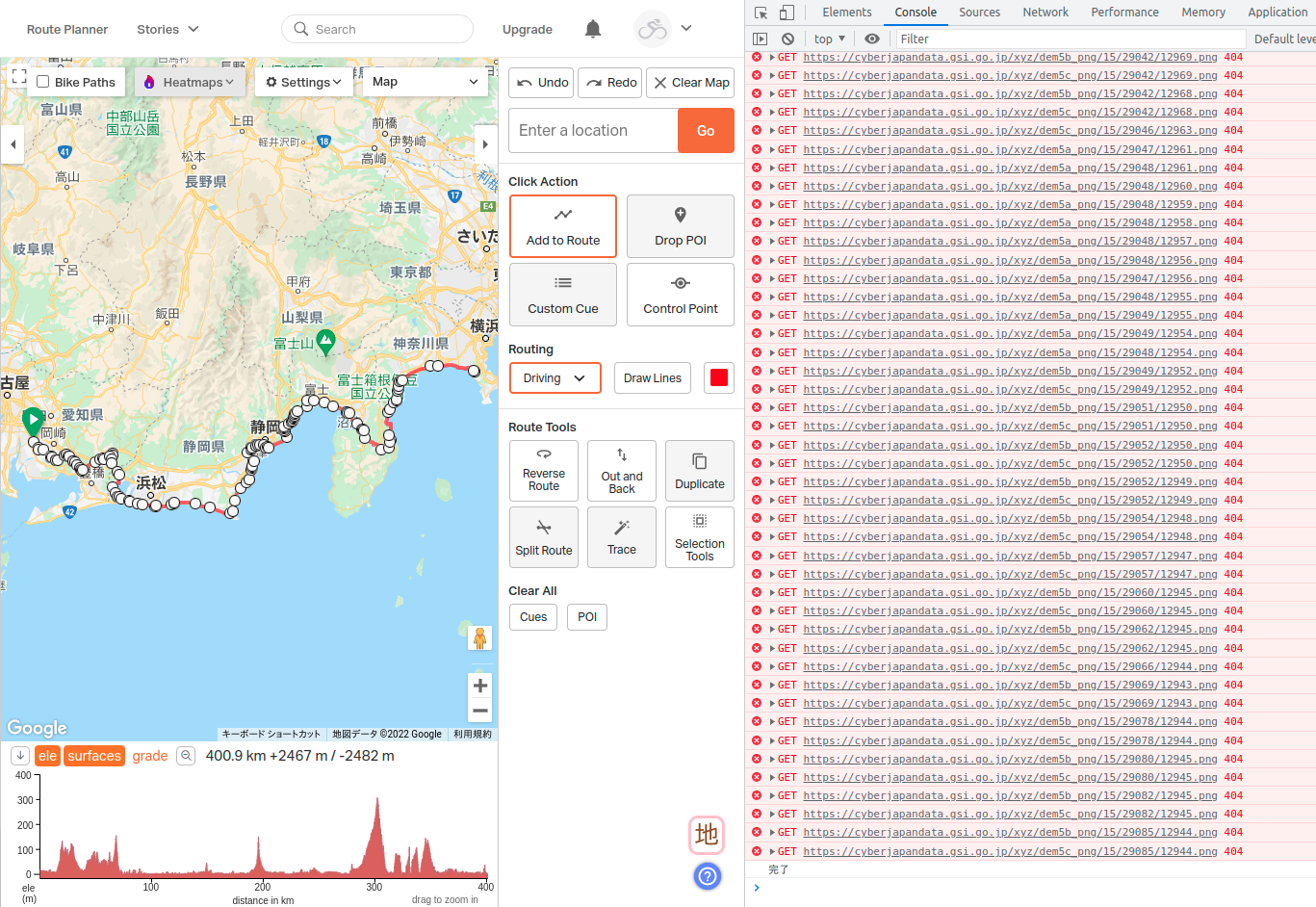Select the Custom Cue tool

pos(563,296)
